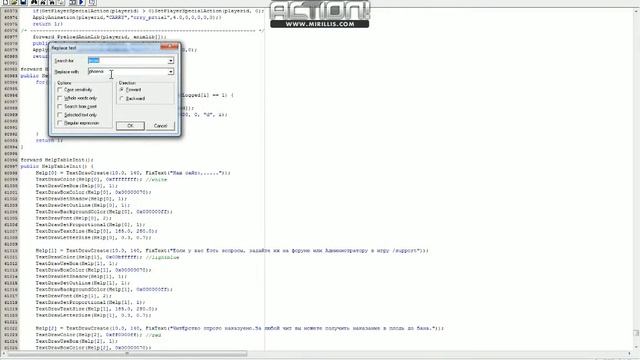Click 'TextDrawSetProportional(Help[1], 1);' line
This screenshot has width=640, height=360.
[90, 302]
